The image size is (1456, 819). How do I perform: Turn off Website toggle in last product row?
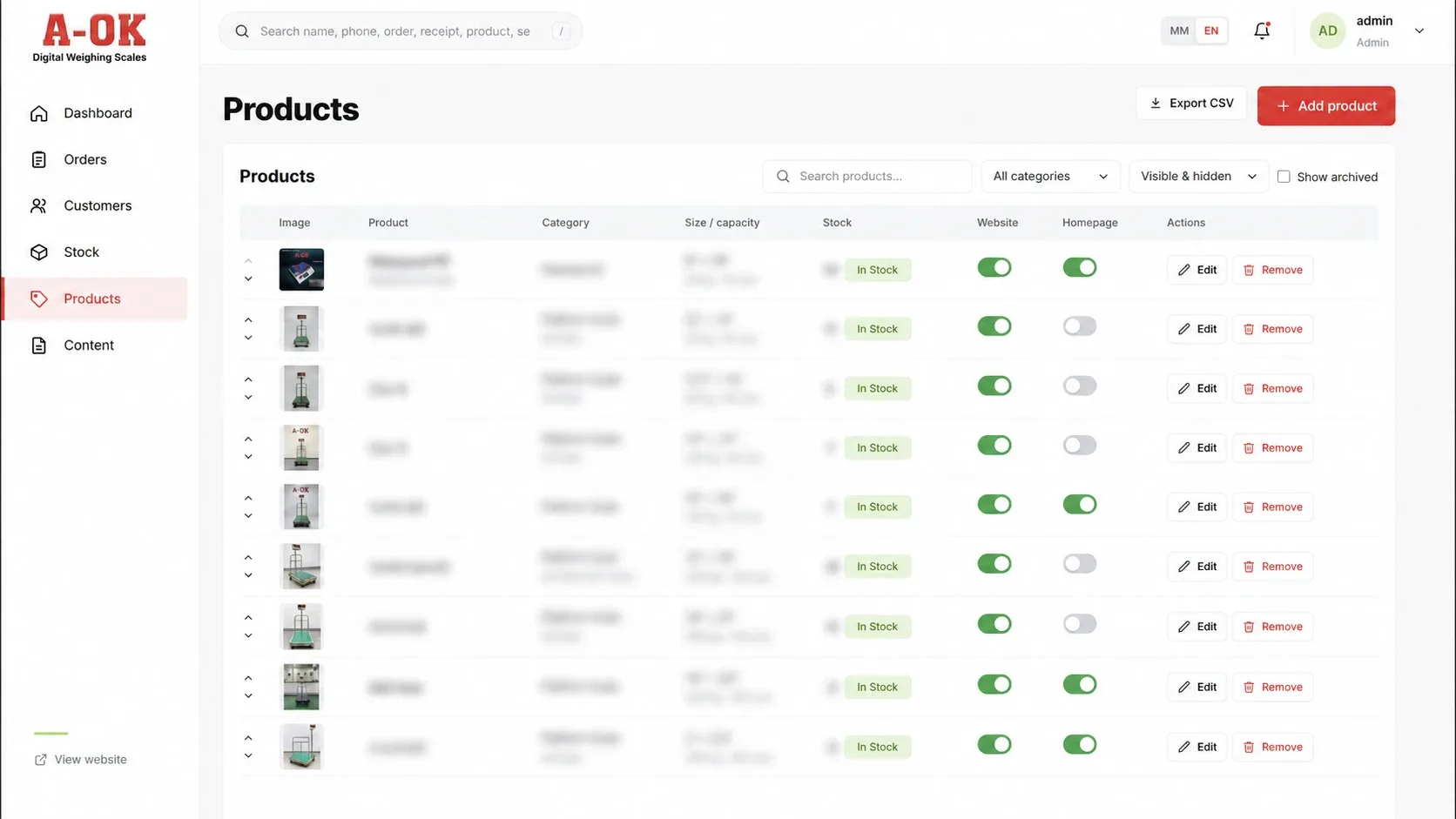(994, 744)
